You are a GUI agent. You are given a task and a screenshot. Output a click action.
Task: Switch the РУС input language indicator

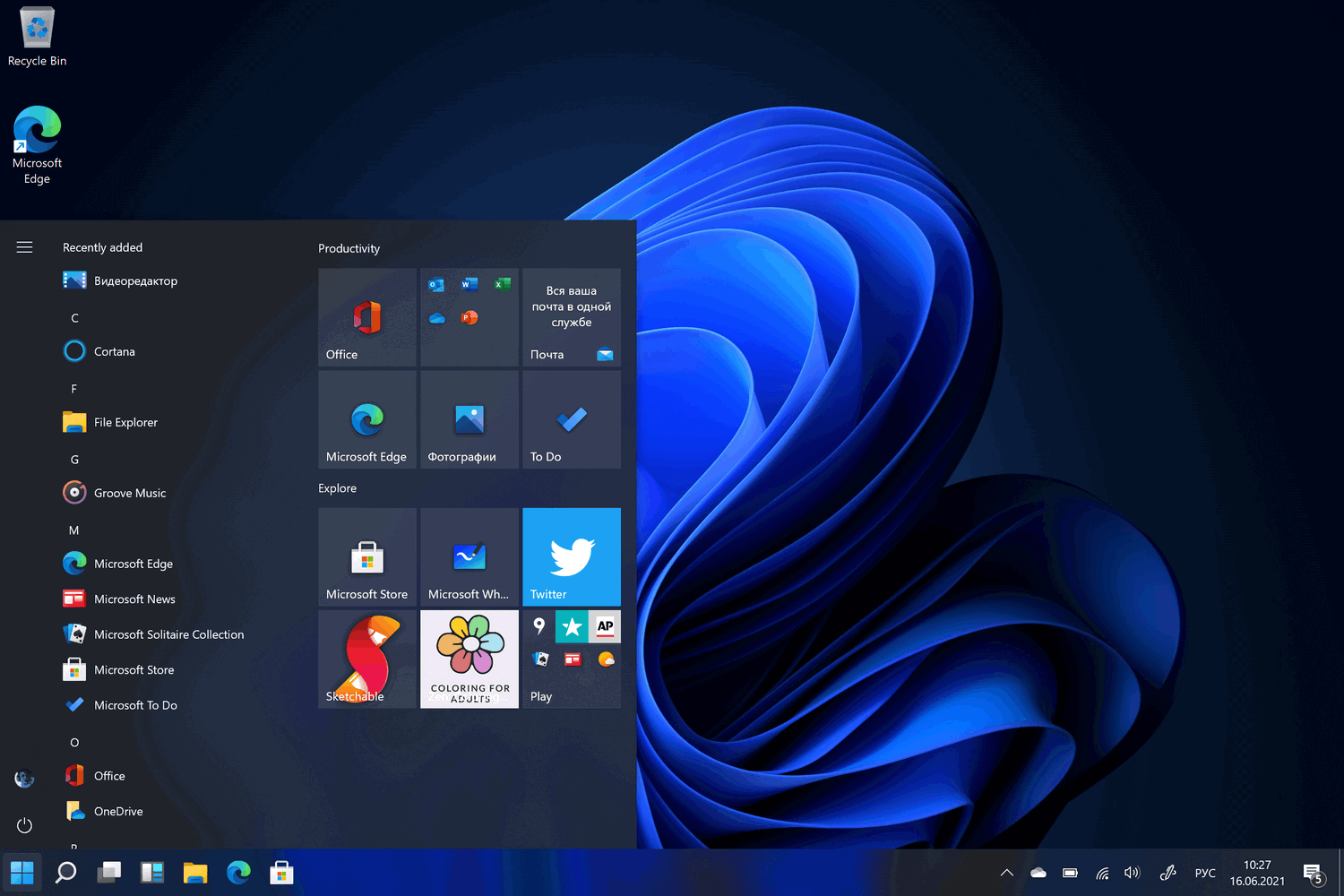coord(1204,873)
